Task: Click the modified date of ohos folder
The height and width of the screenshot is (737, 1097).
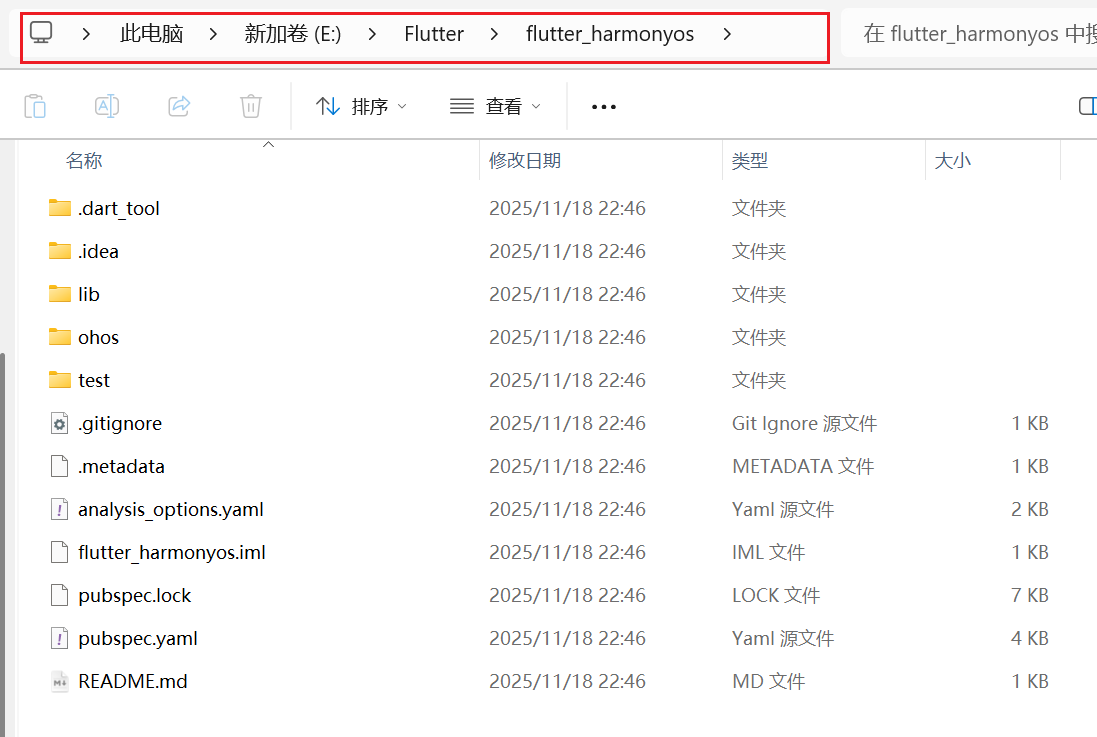Action: tap(567, 337)
